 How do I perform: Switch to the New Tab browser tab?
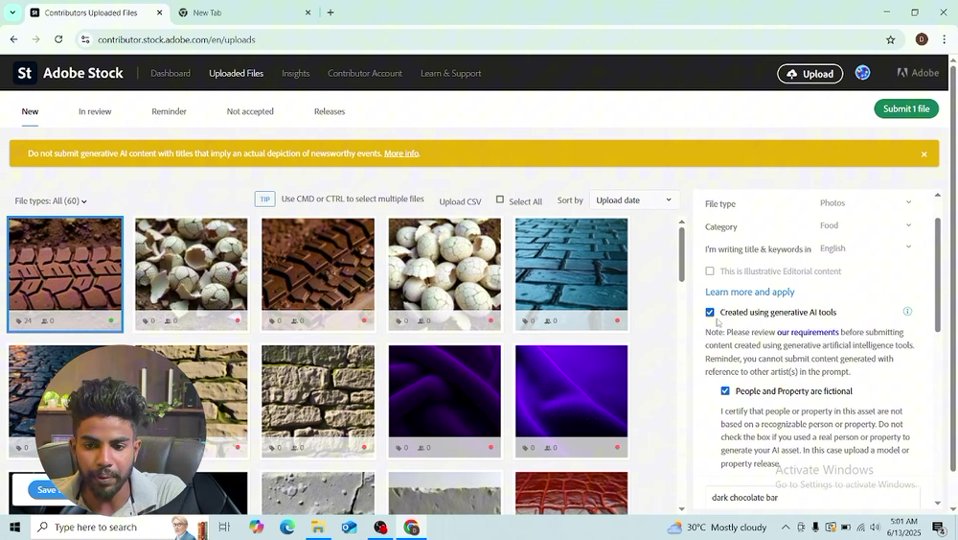(245, 12)
